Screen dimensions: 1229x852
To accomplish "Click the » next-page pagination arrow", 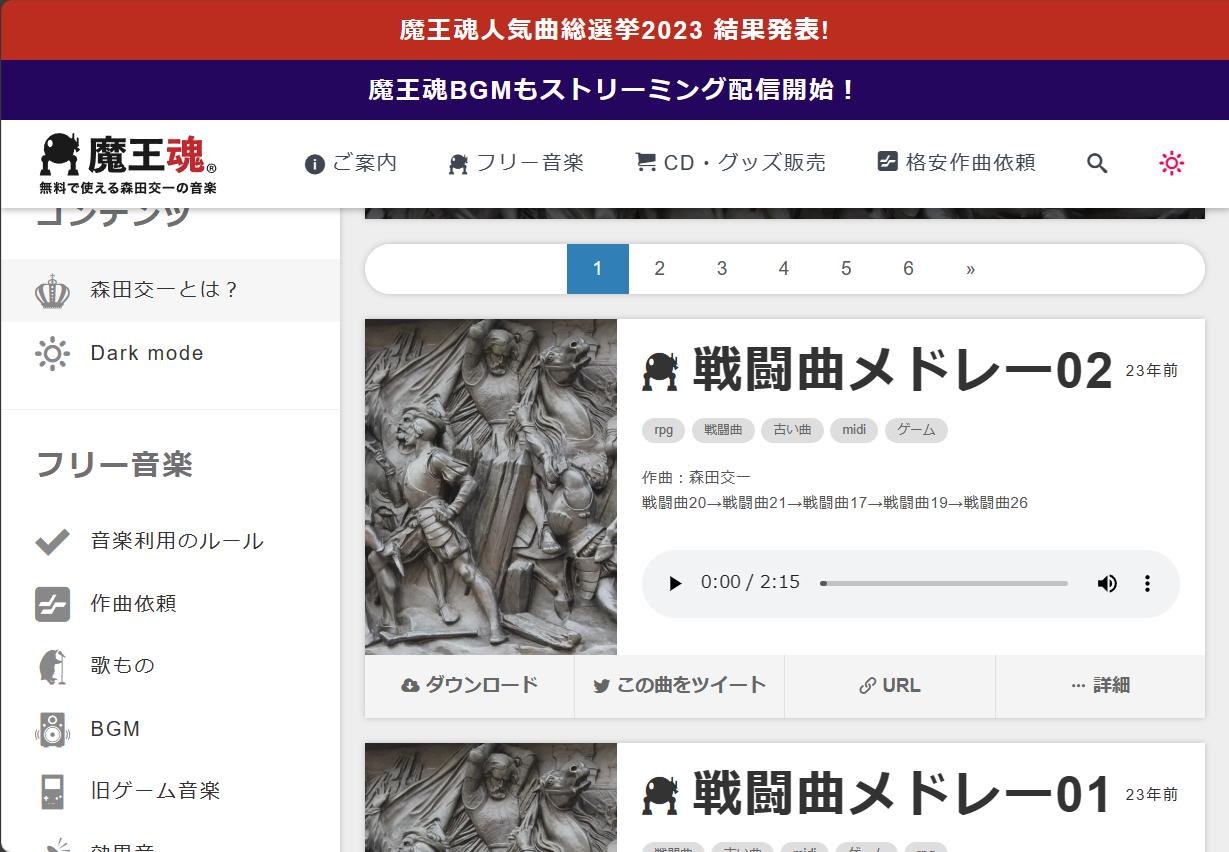I will [970, 269].
